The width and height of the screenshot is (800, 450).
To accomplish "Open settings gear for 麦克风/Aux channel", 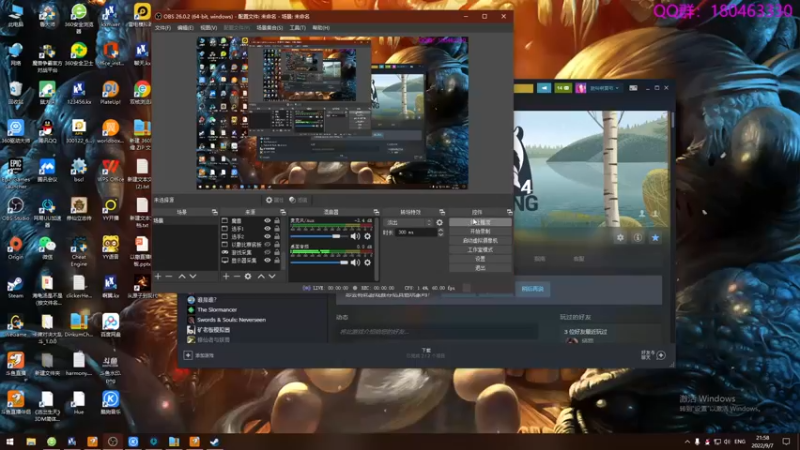I will point(367,236).
